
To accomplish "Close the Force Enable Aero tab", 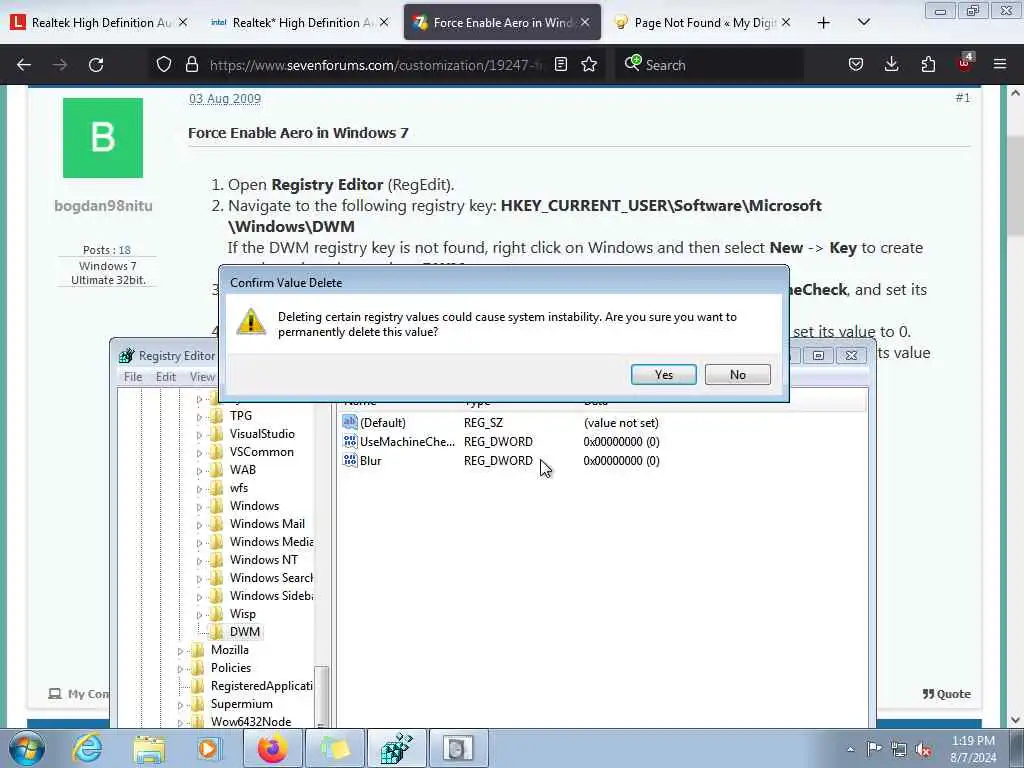I will pos(585,22).
